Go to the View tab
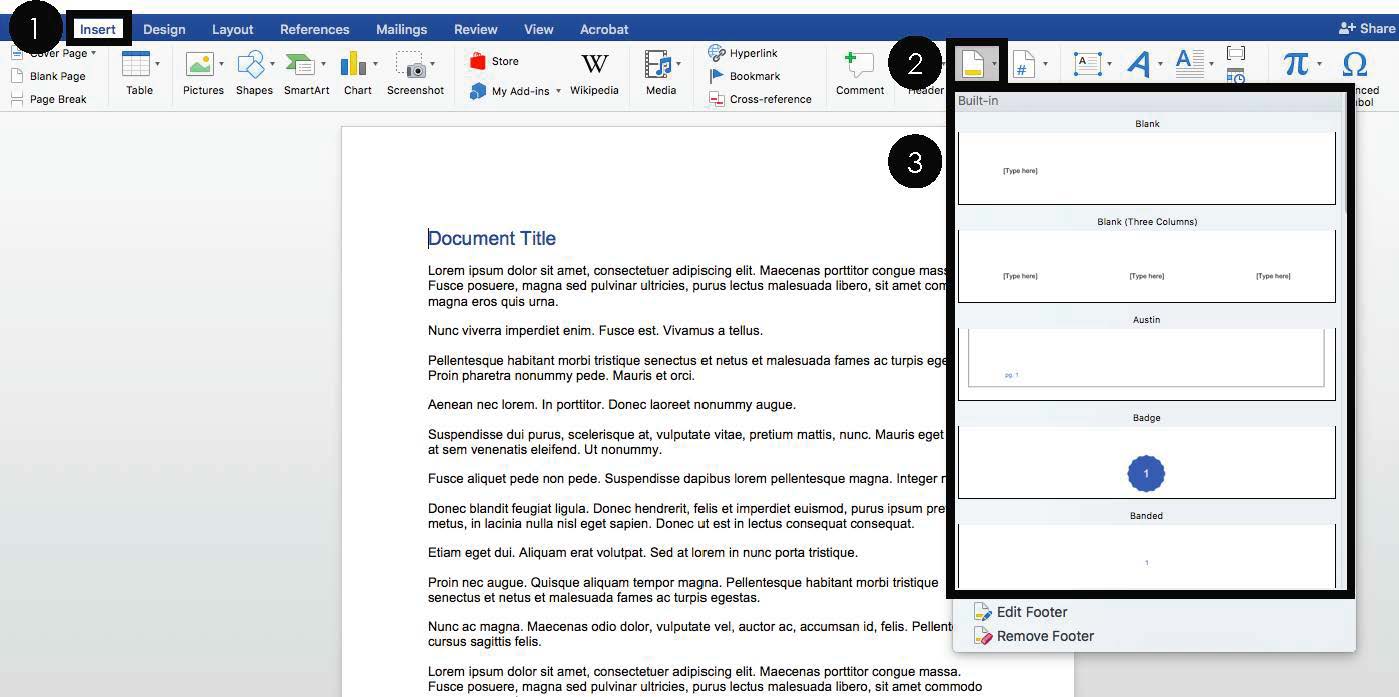1399x697 pixels. pyautogui.click(x=539, y=29)
